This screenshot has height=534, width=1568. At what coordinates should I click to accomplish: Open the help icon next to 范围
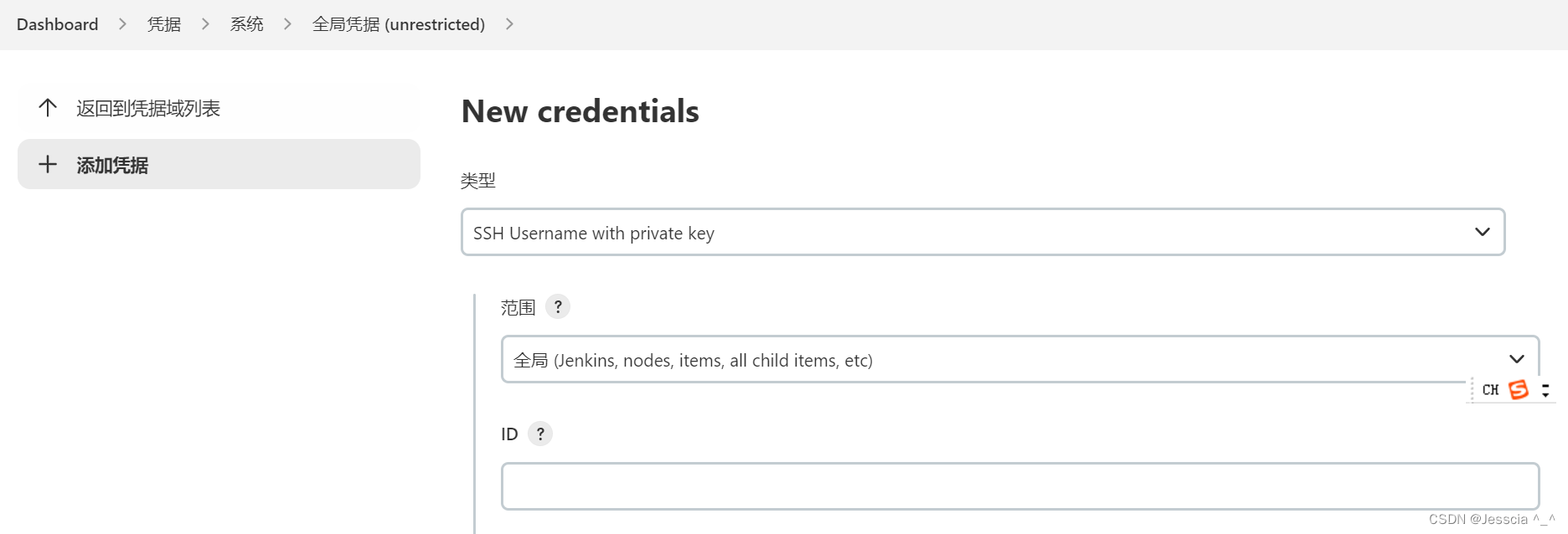(558, 306)
